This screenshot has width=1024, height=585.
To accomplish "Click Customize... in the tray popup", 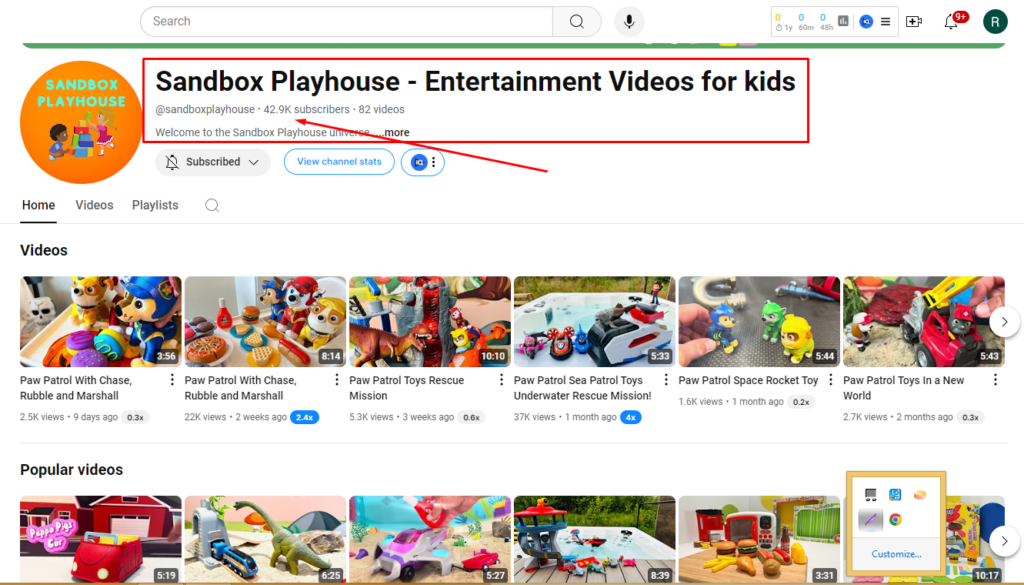I will click(x=896, y=554).
